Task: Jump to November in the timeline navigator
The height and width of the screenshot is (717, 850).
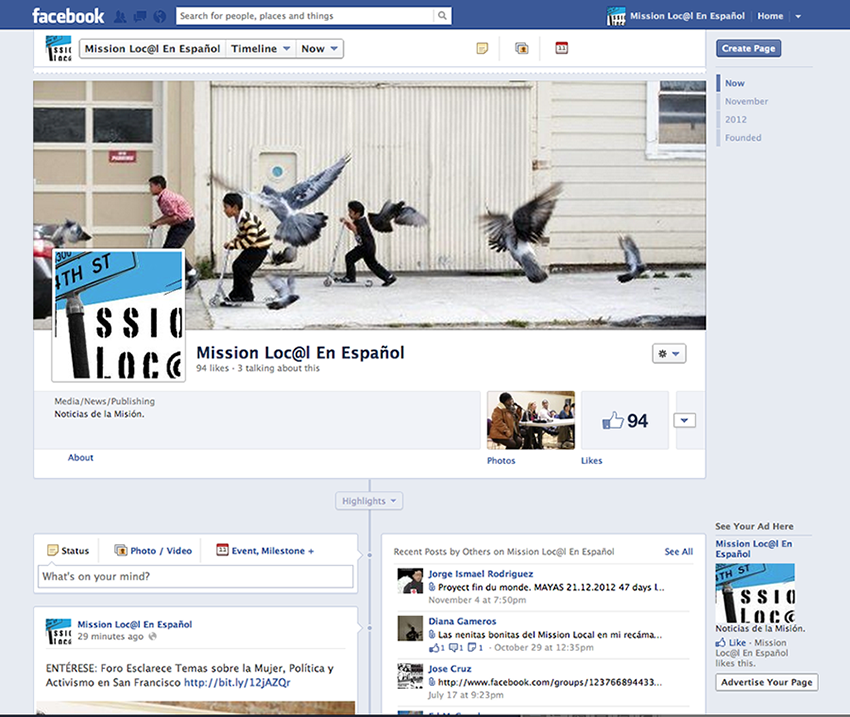Action: [x=746, y=101]
